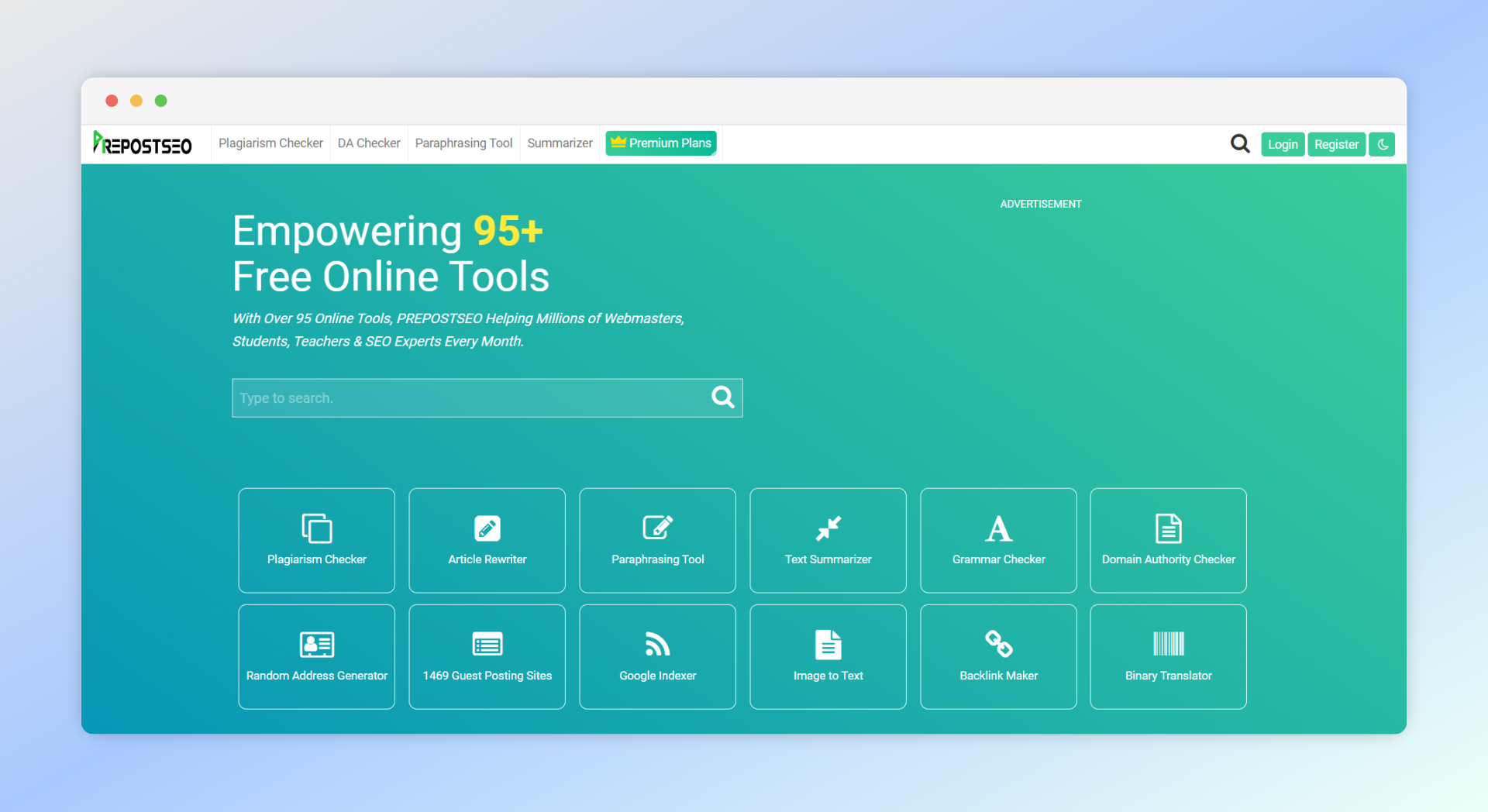Toggle dark mode with moon button
This screenshot has height=812, width=1488.
pos(1382,144)
